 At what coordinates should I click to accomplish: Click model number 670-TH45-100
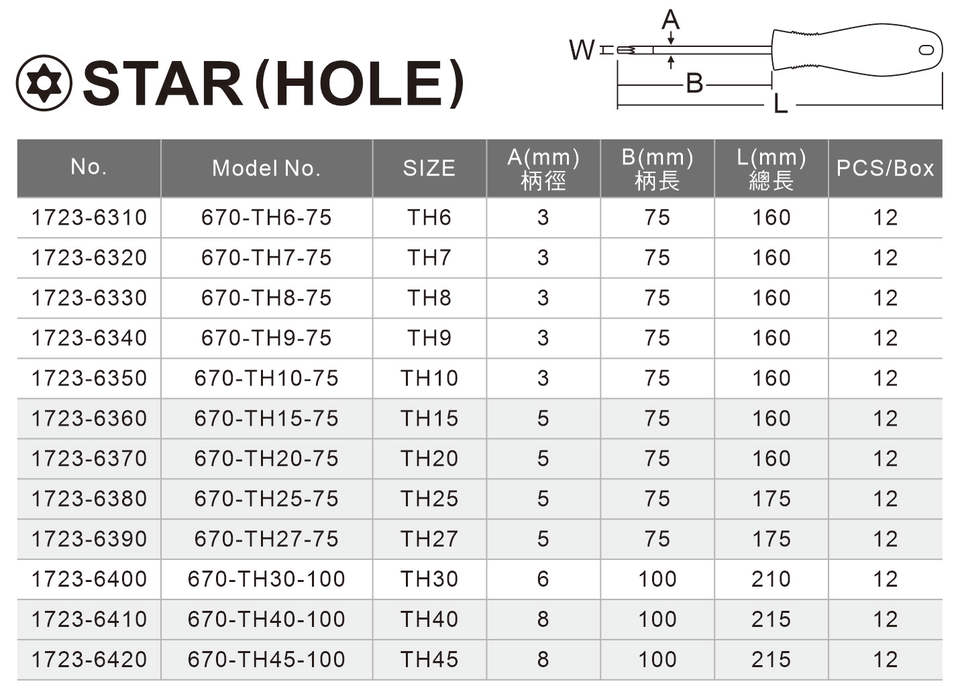point(266,659)
